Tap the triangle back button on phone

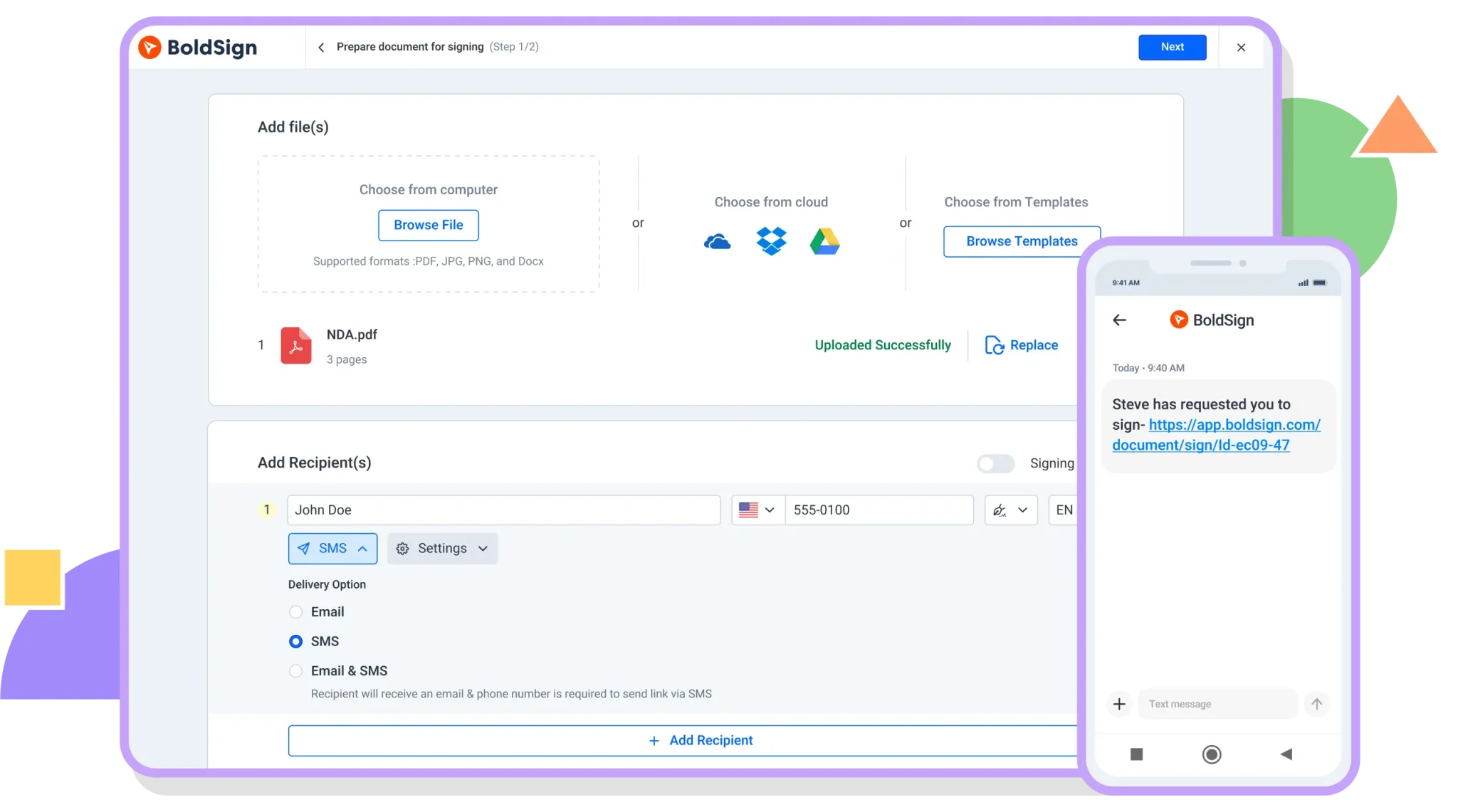[1286, 754]
